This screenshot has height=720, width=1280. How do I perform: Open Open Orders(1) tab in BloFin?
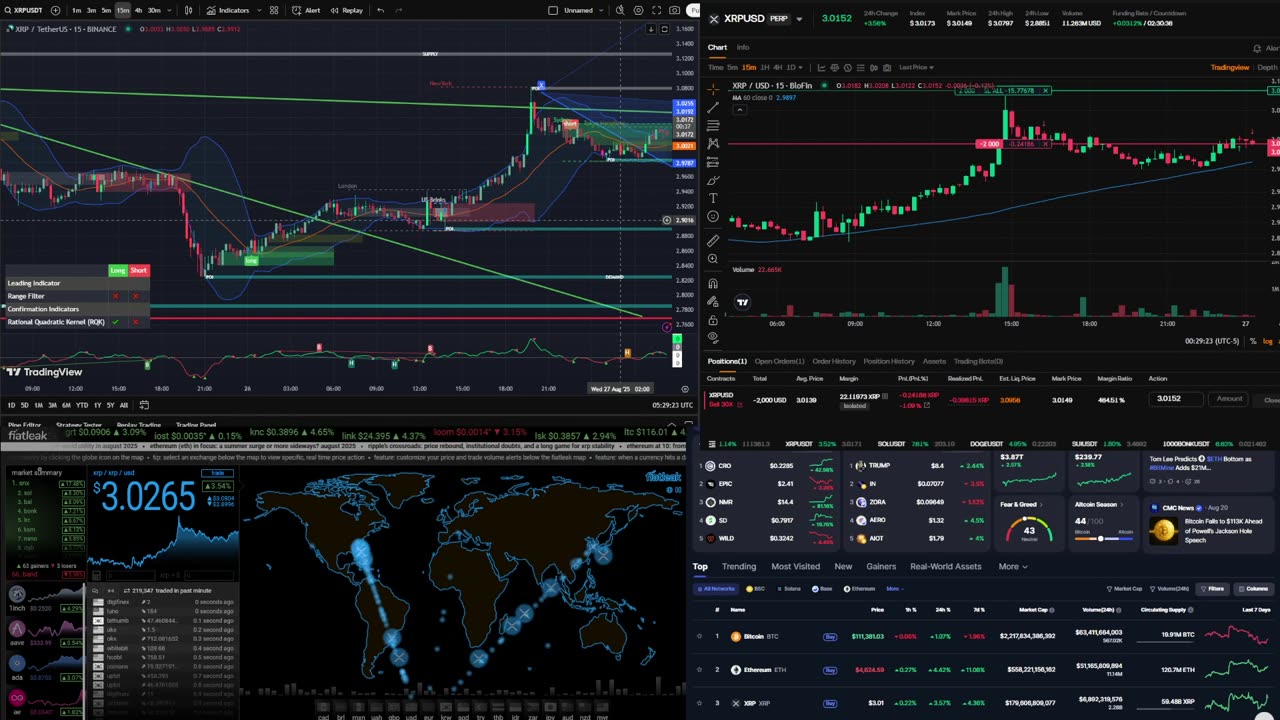pyautogui.click(x=779, y=361)
